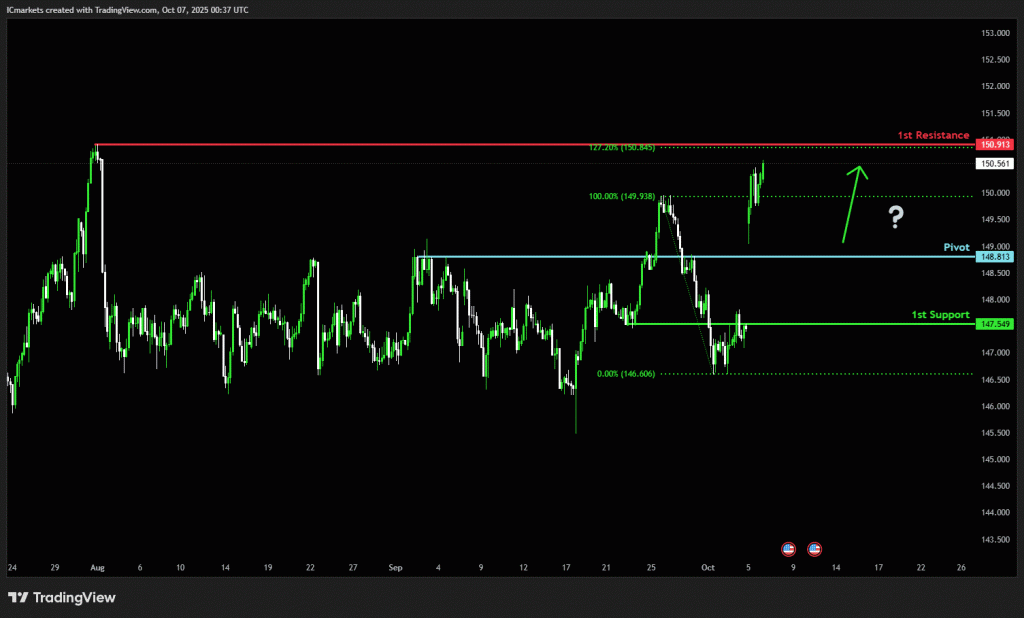Screen dimensions: 1024x618
Task: Click the 100.00% (149.938) Fibonacci label
Action: 622,197
